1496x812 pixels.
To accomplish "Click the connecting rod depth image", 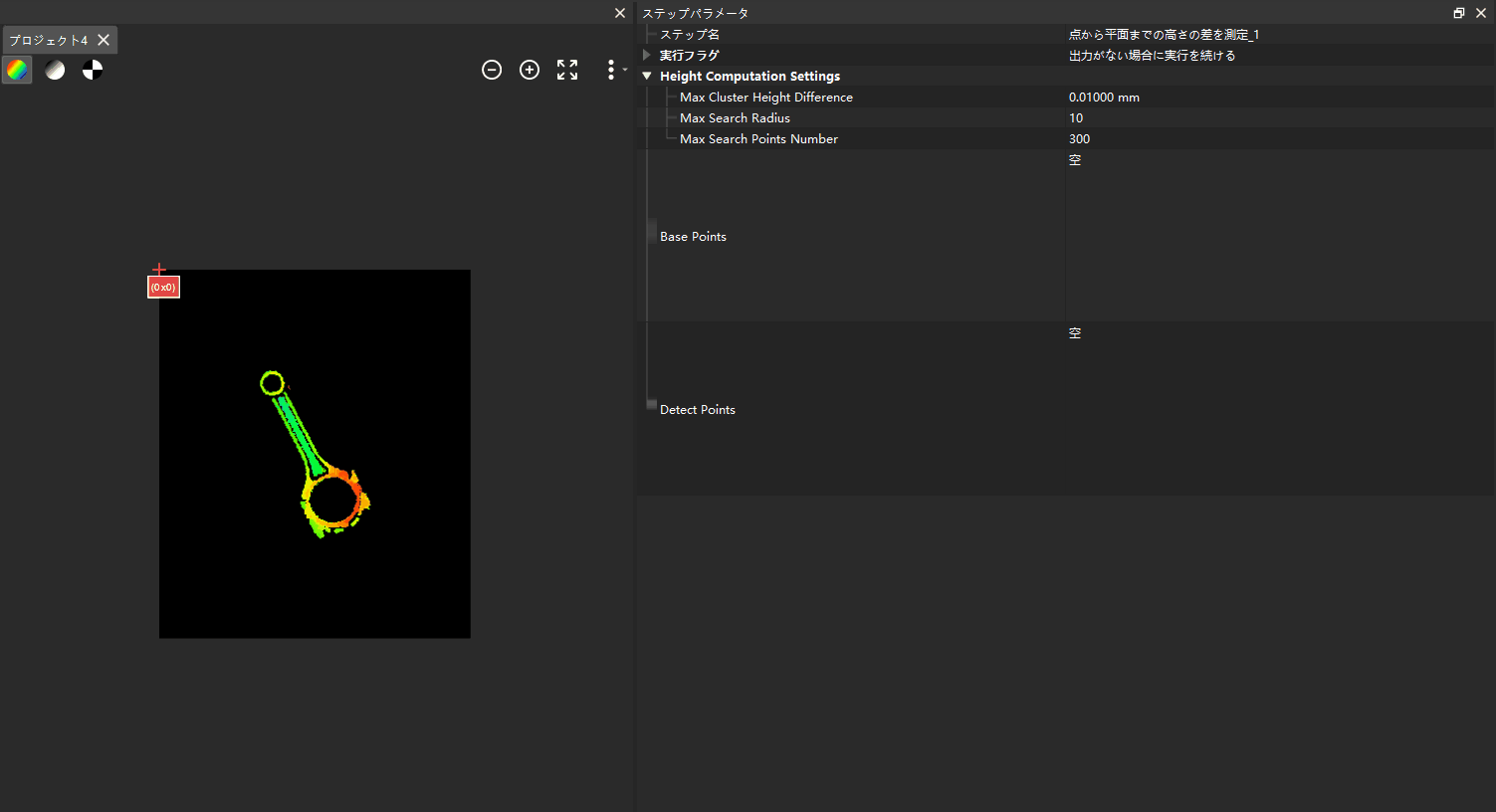I will pyautogui.click(x=315, y=454).
